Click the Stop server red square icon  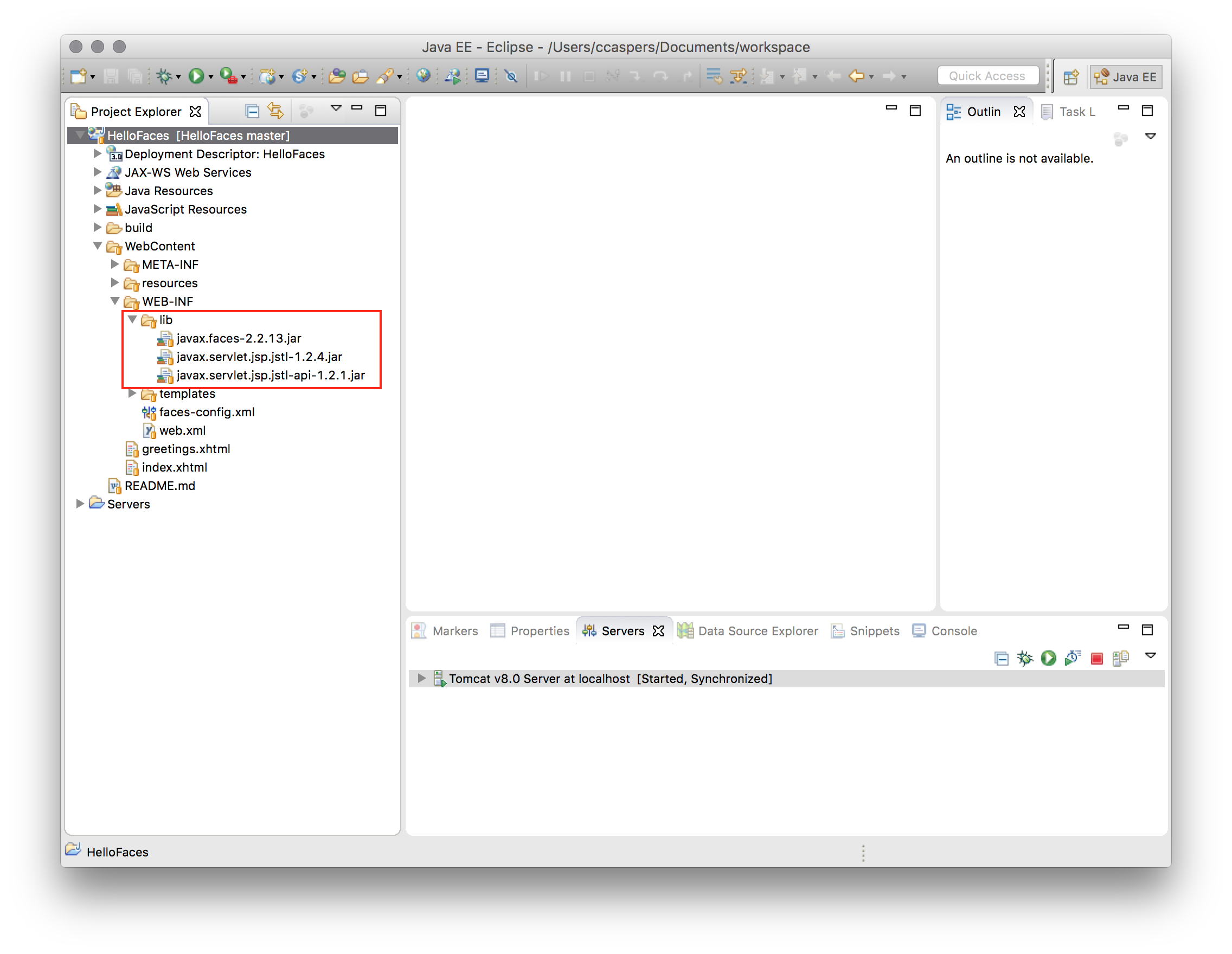click(1097, 657)
